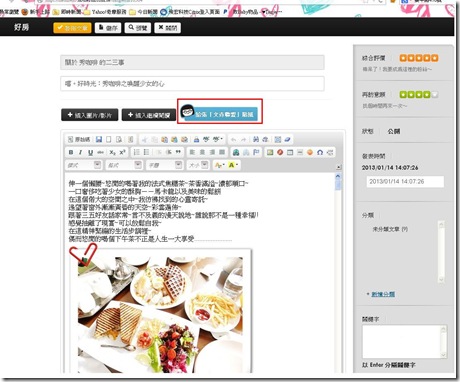
Task: Click the Insert Flash icon
Action: (x=280, y=152)
